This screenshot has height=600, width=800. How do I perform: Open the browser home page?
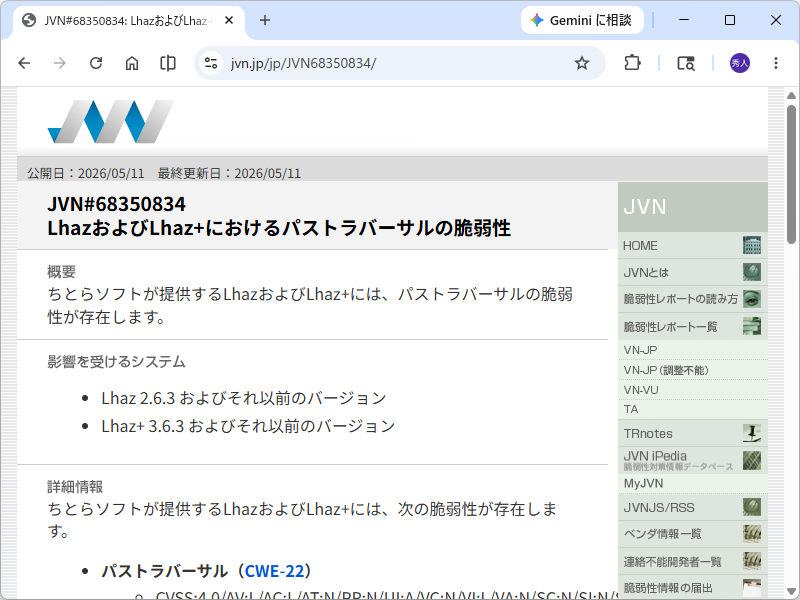132,63
